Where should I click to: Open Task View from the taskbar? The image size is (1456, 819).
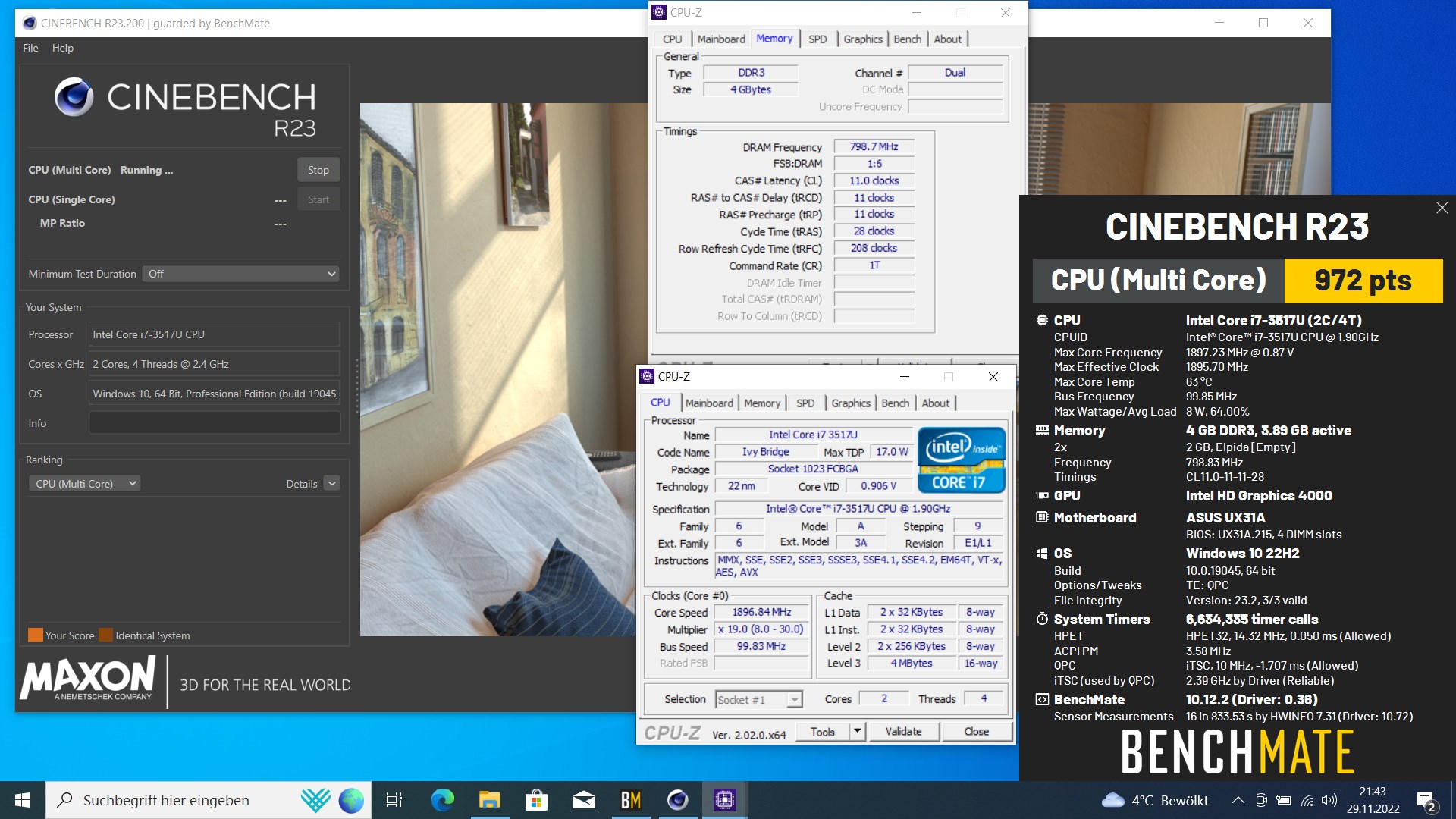(394, 800)
